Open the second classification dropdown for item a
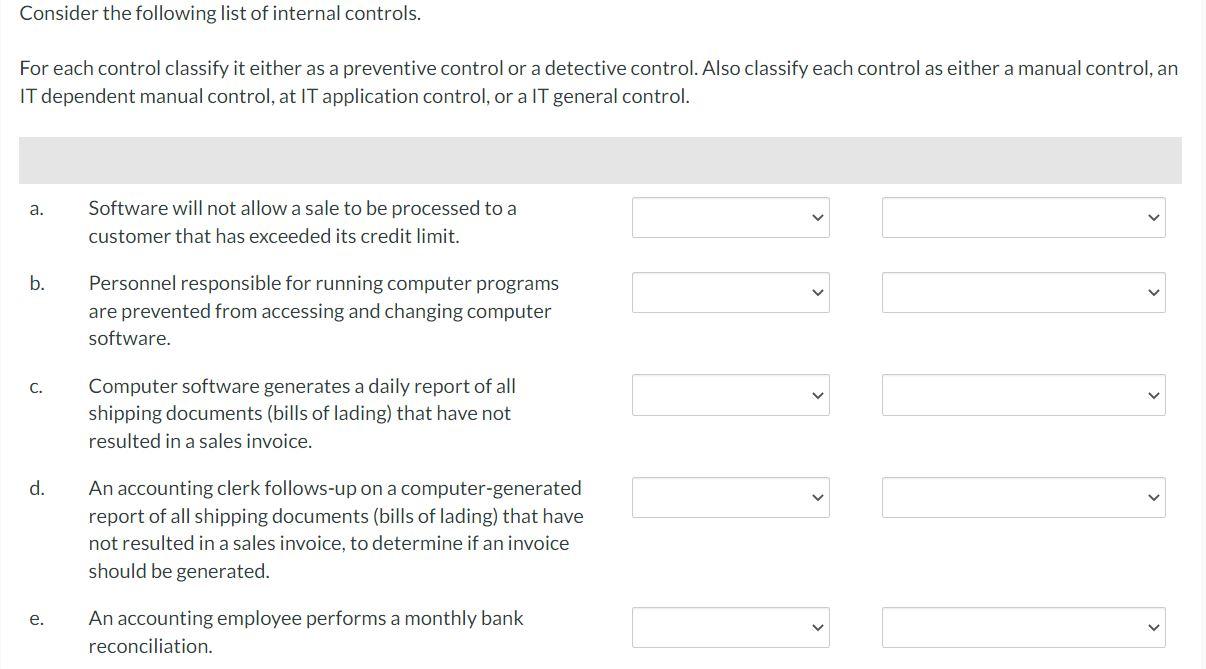The height and width of the screenshot is (669, 1206). tap(1023, 217)
